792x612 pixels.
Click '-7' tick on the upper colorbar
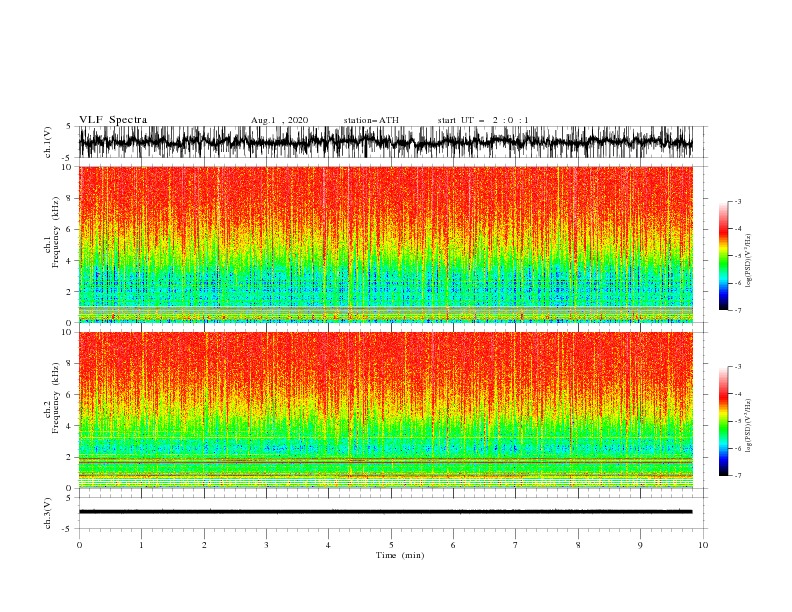tap(738, 310)
